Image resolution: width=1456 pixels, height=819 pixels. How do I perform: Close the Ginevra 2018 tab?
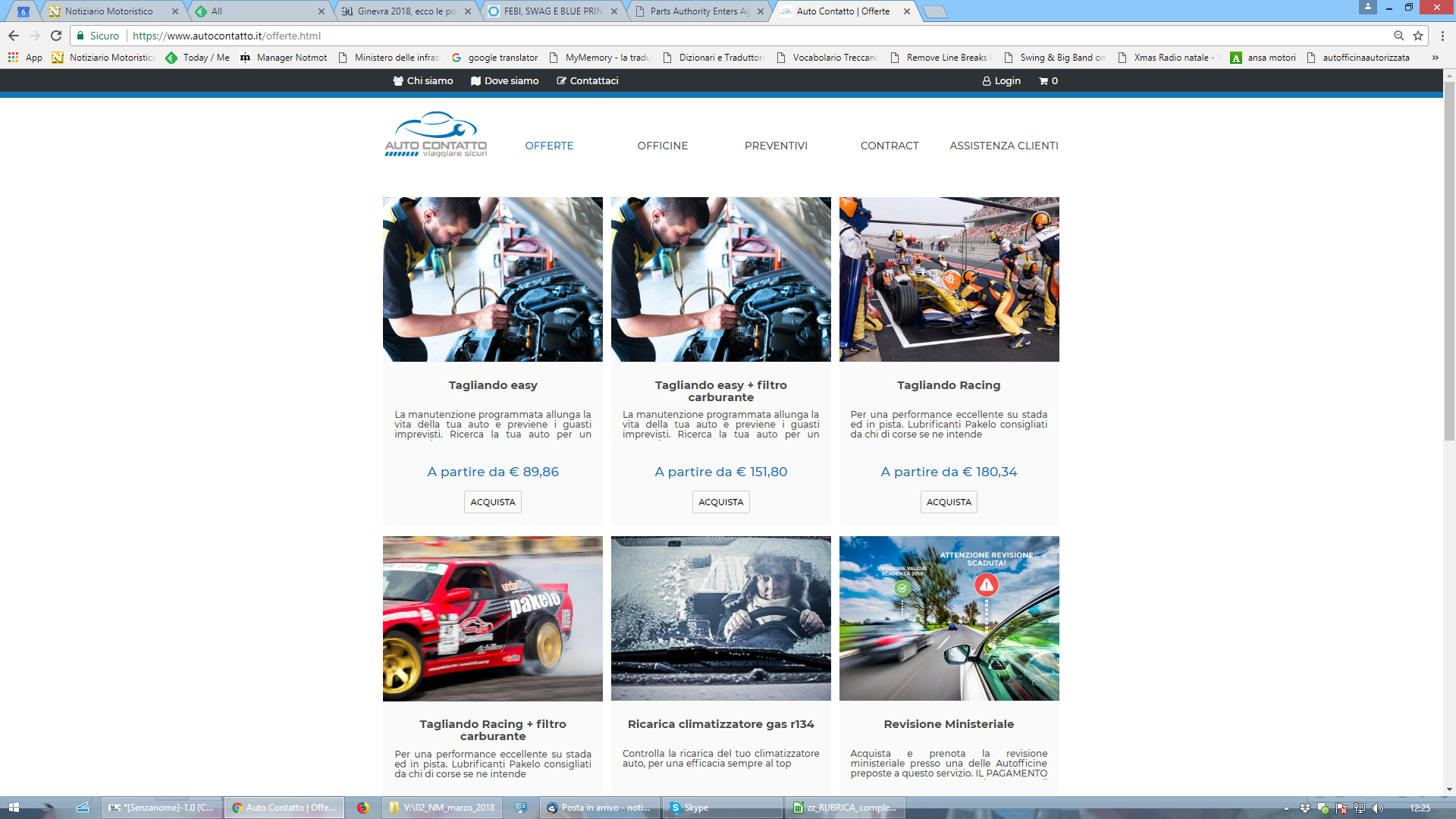467,11
